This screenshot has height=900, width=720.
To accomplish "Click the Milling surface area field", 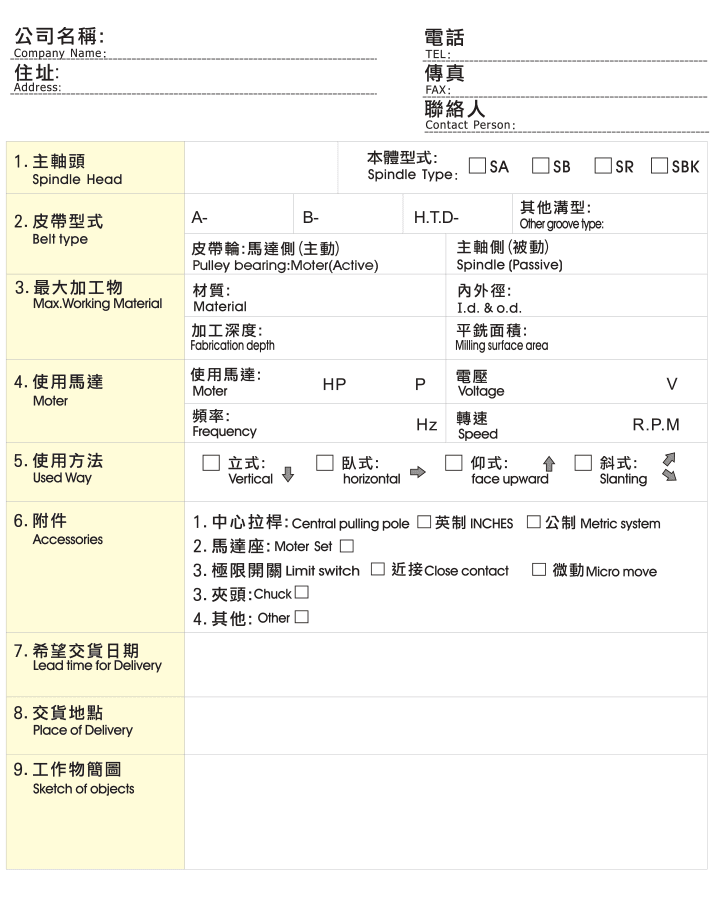I will [x=576, y=338].
